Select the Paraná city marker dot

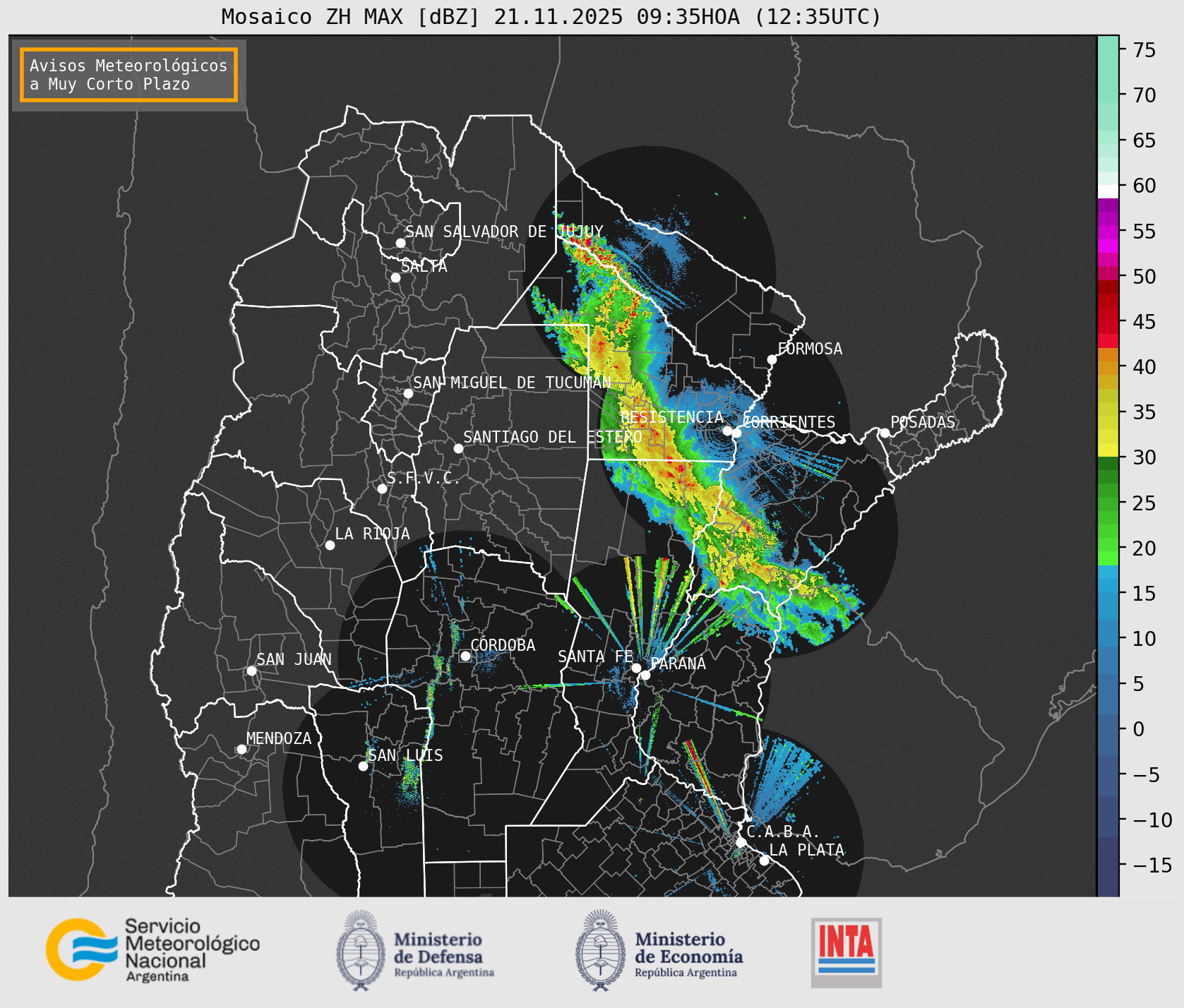click(645, 675)
